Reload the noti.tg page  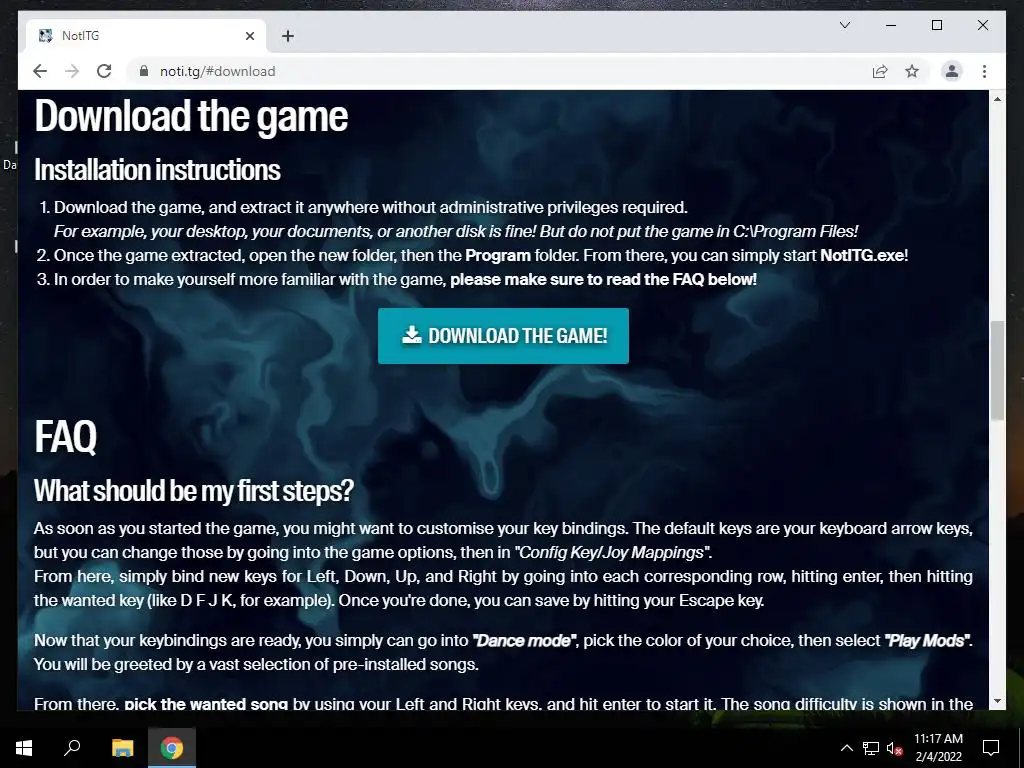[104, 71]
